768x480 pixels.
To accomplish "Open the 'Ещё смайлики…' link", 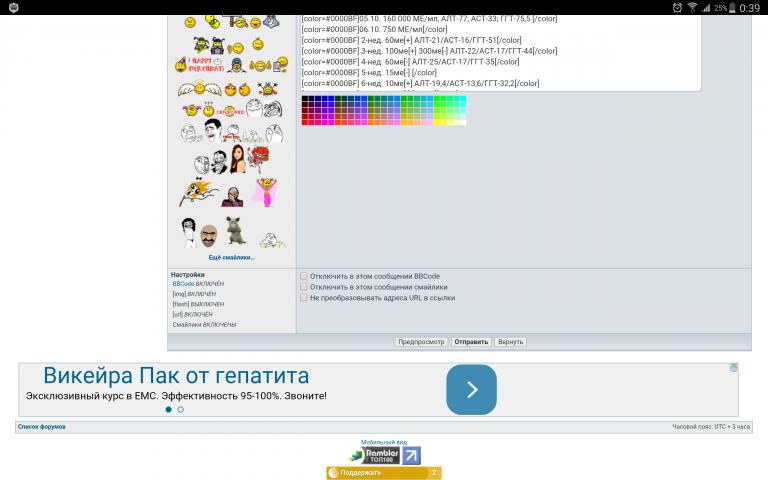I will [231, 258].
